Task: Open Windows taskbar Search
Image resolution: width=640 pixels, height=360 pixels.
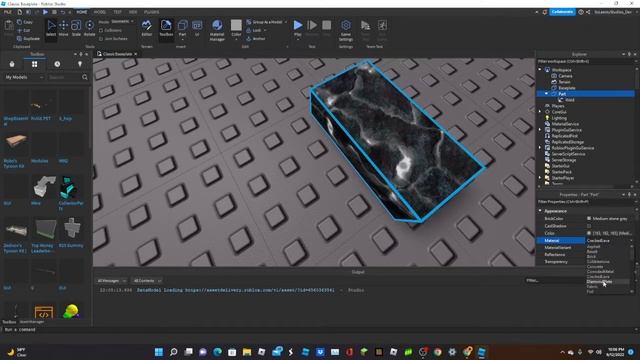Action: (x=173, y=352)
